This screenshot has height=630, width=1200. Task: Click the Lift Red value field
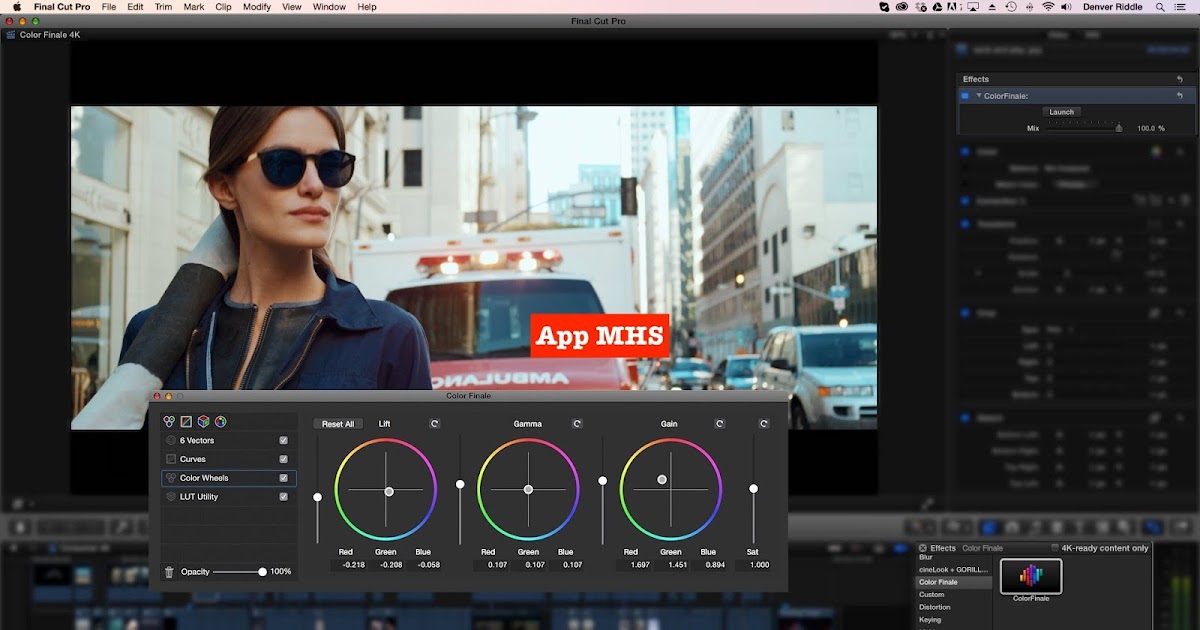pos(347,565)
